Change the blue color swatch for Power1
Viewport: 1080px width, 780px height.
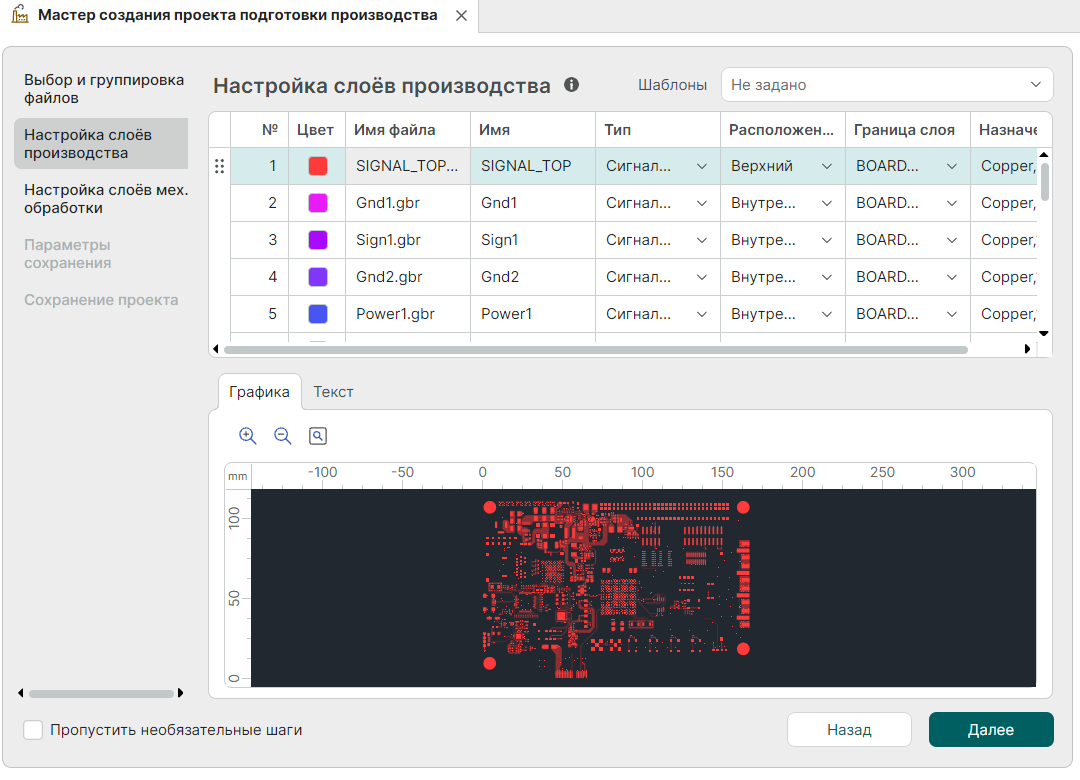(318, 314)
